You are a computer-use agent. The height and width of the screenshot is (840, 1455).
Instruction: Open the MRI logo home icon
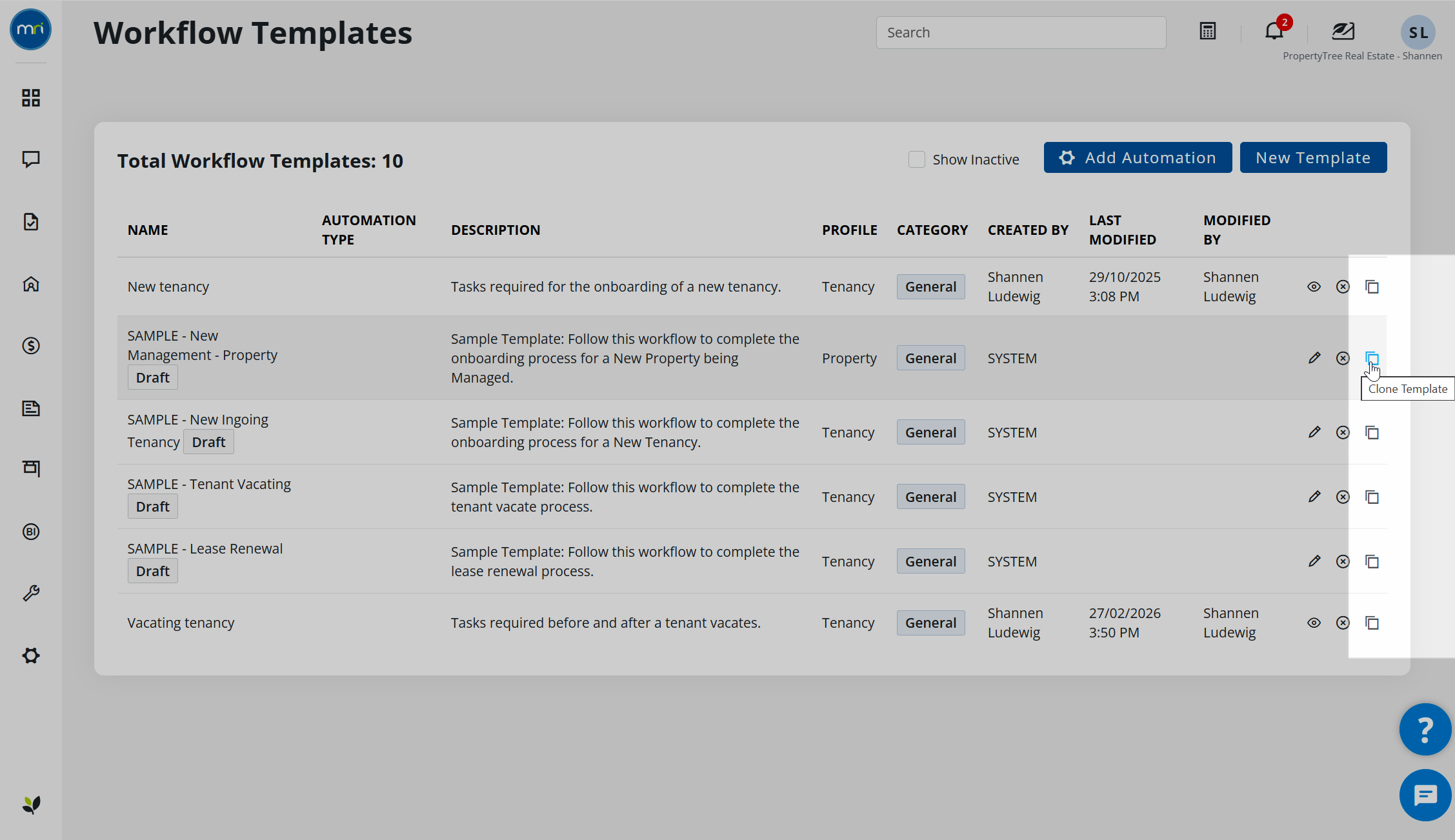click(30, 30)
